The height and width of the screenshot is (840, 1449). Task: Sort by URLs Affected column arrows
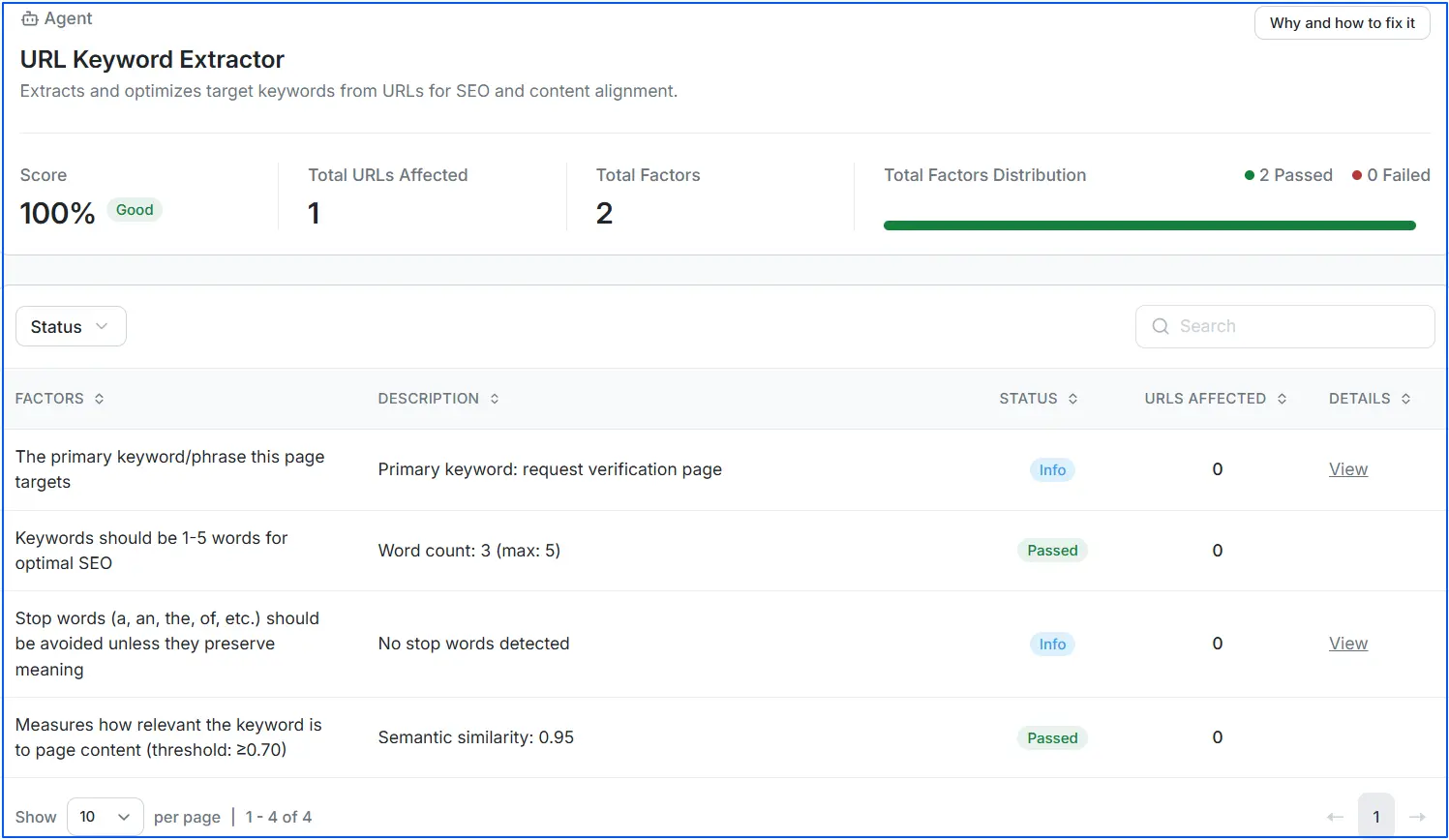[1282, 399]
